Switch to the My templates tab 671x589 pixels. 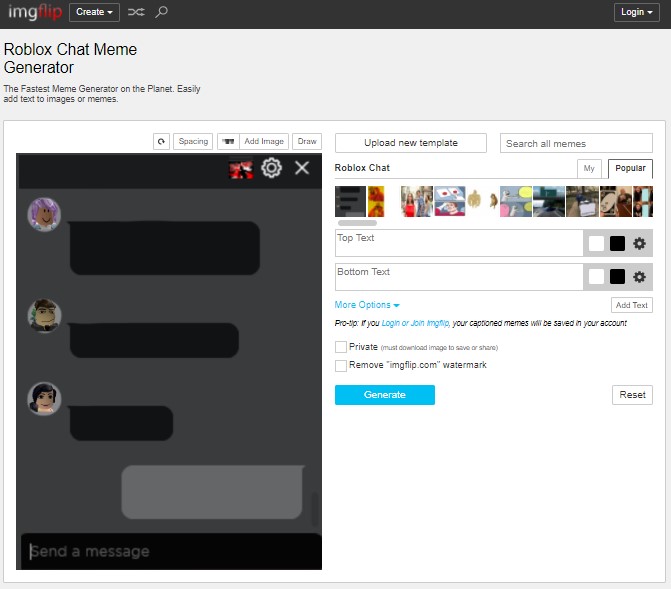589,169
